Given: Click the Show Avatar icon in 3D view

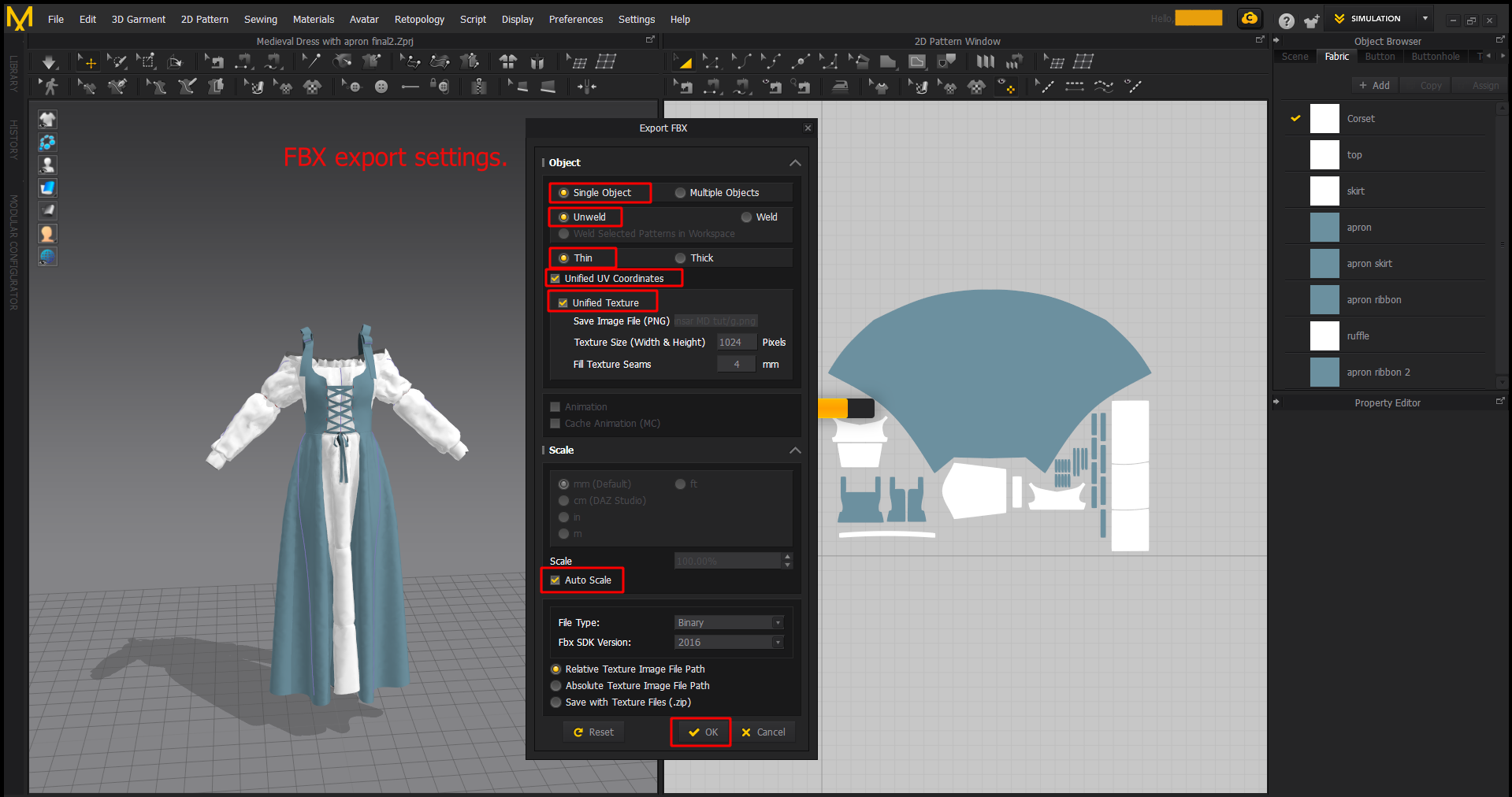Looking at the screenshot, I should [47, 165].
